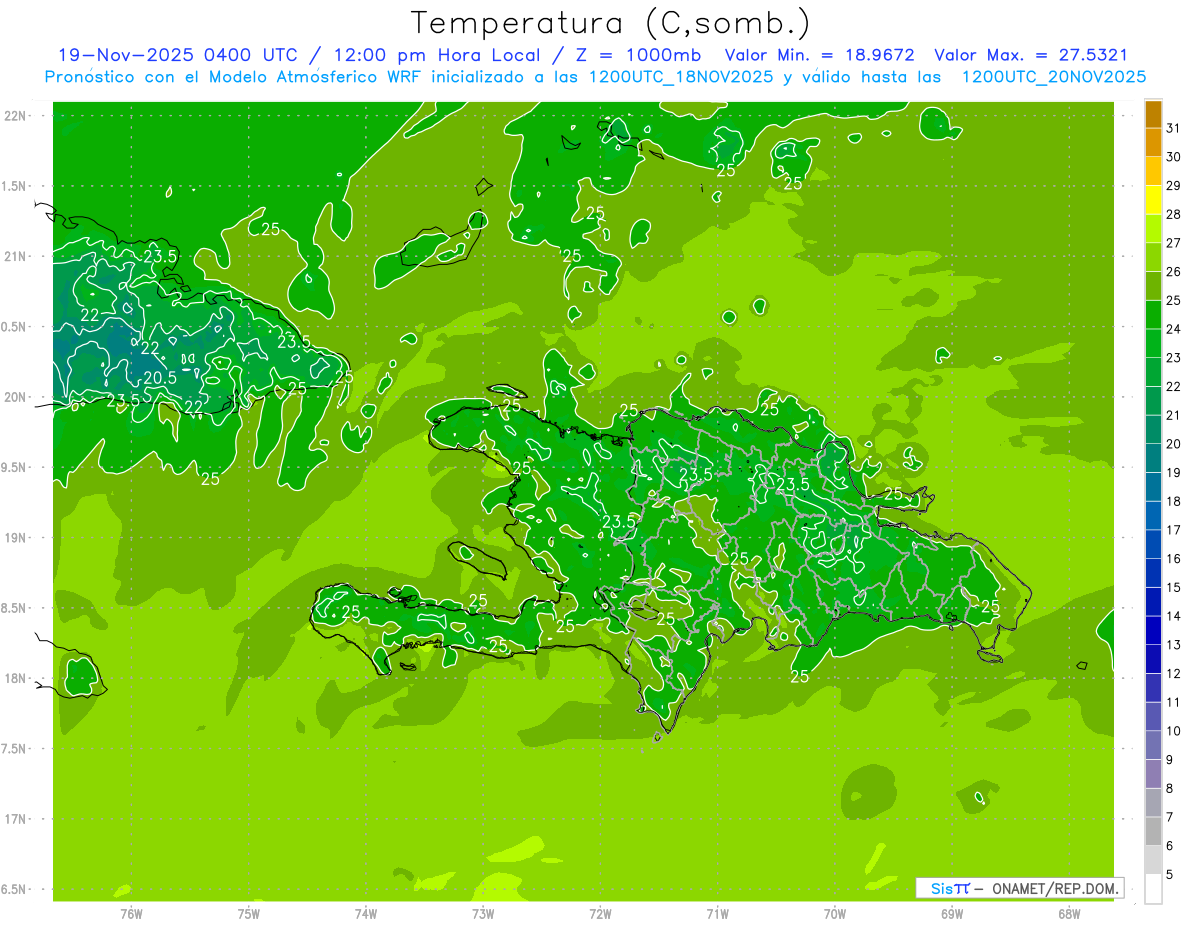
Task: Click the valid-until time '1200UTC_20NOV2025'
Action: (1053, 77)
